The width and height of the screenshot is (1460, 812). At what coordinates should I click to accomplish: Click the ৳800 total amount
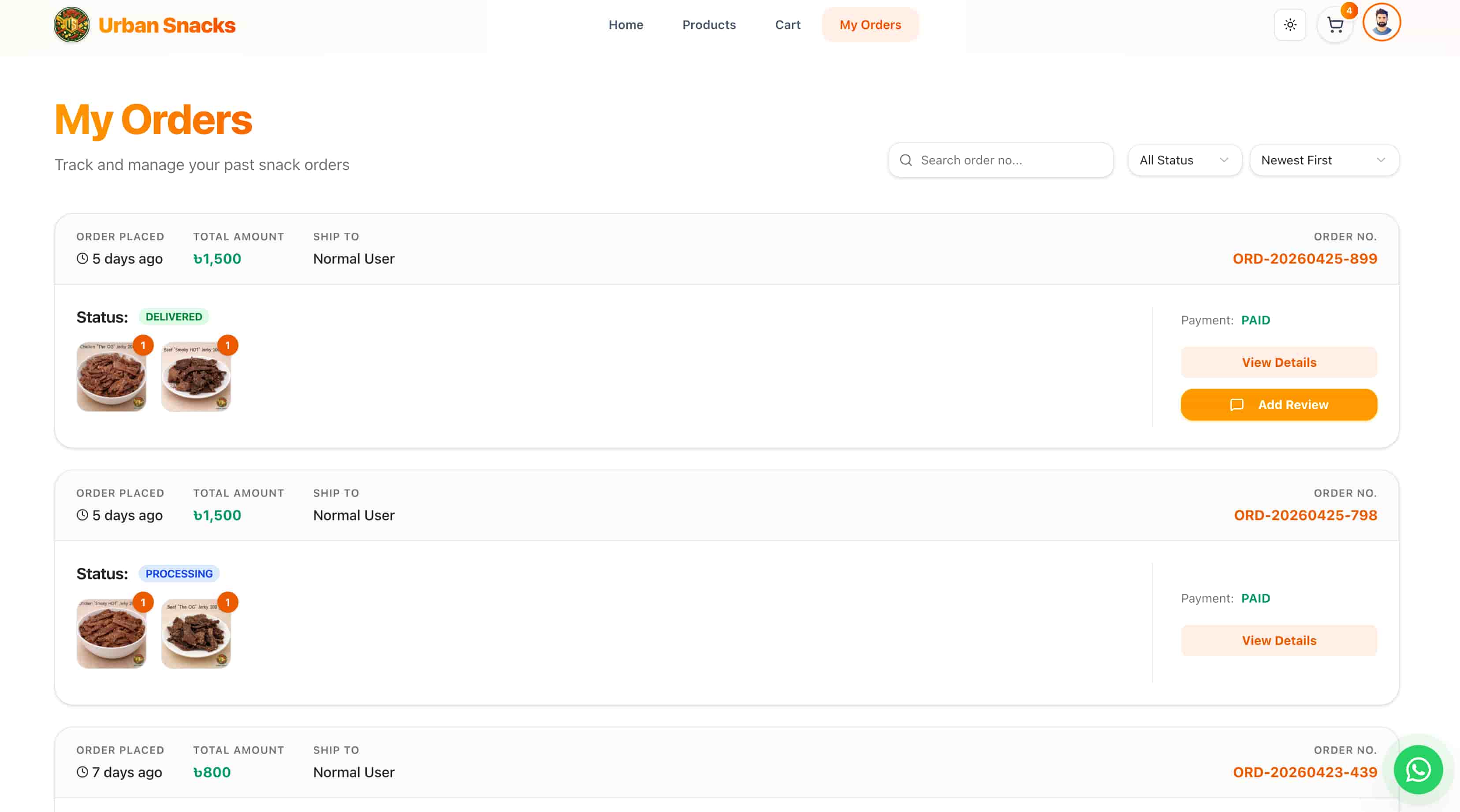click(212, 772)
